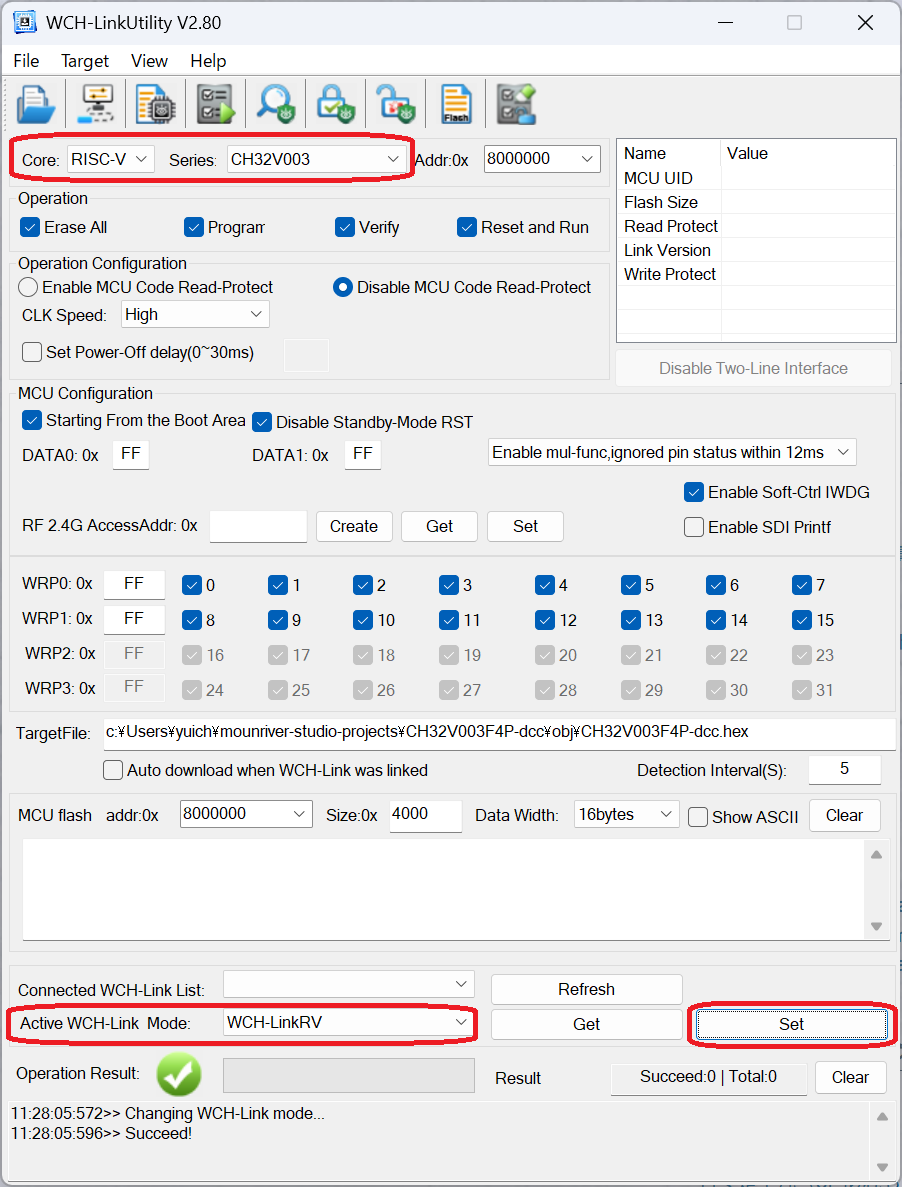Open the Target menu
Viewport: 902px width, 1187px height.
(85, 61)
